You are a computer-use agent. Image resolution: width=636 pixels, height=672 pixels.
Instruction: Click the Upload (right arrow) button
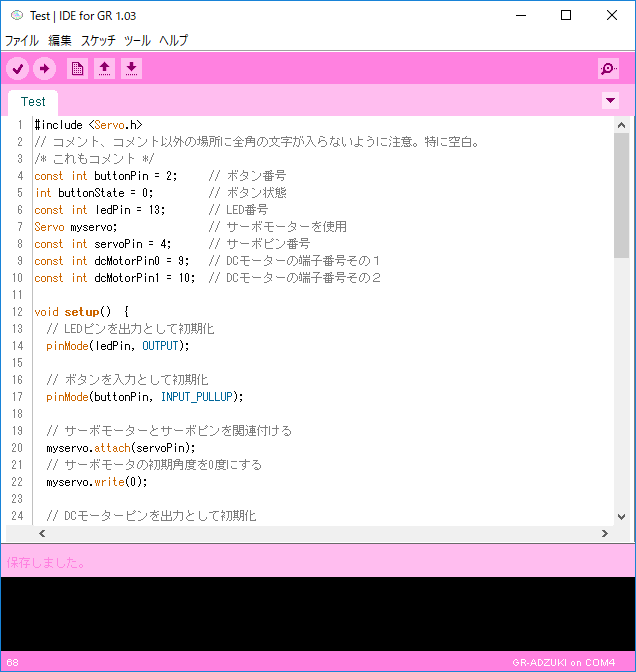(x=45, y=69)
